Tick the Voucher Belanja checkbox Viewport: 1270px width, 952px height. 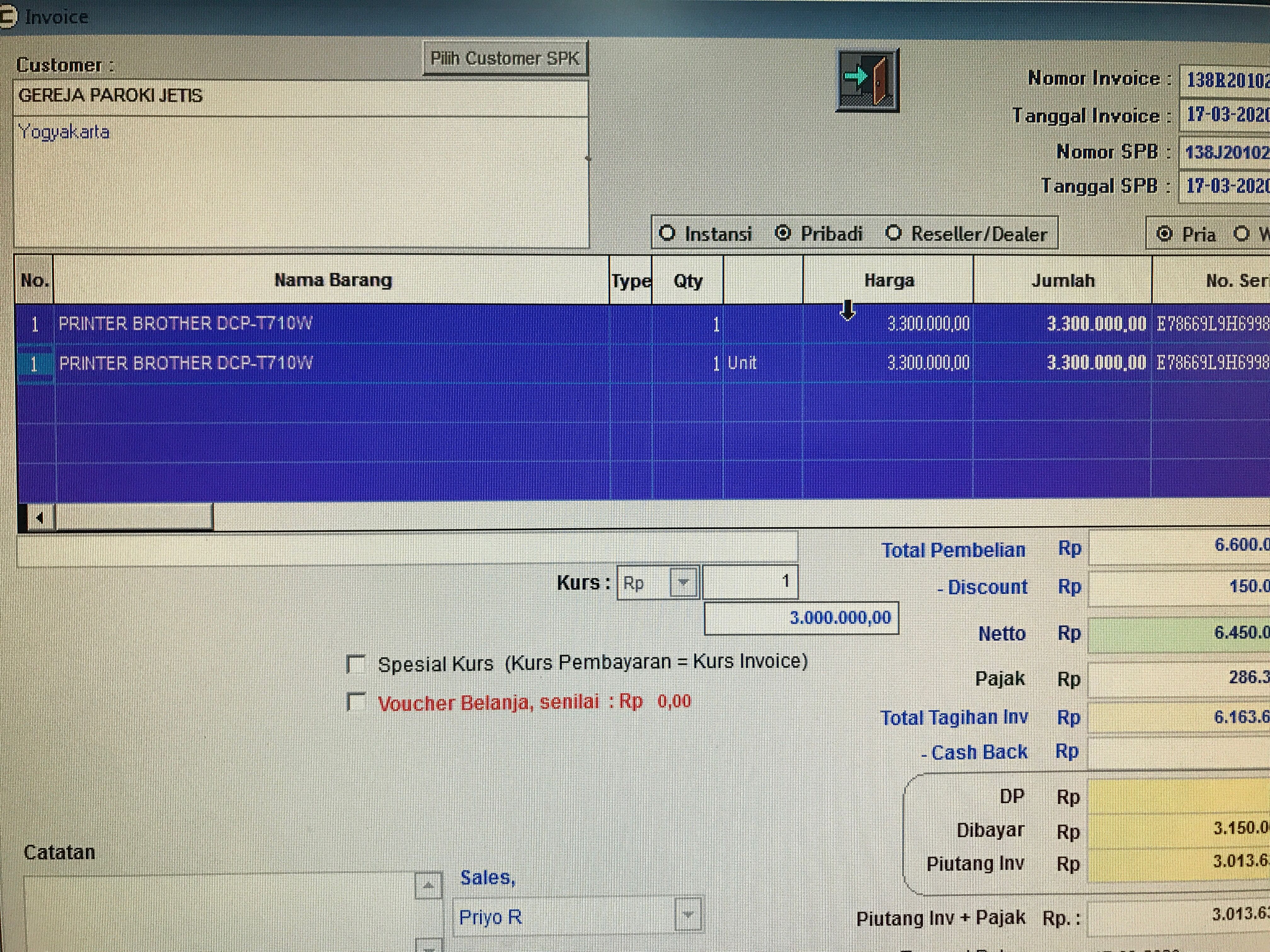tap(356, 702)
